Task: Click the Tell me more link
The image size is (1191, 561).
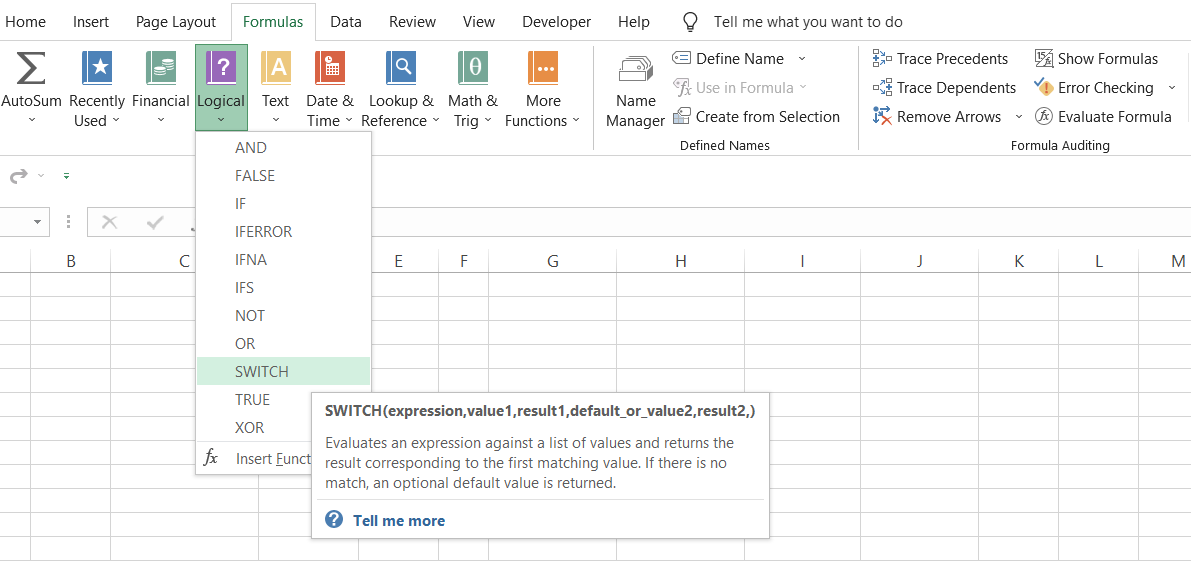Action: click(x=398, y=521)
